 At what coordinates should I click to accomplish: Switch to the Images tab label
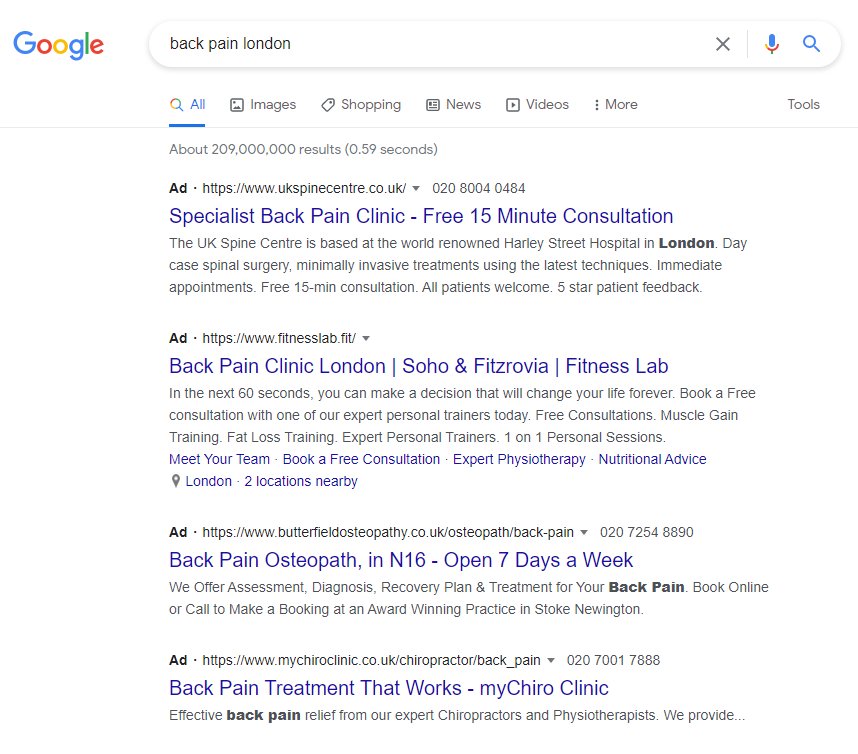(x=273, y=105)
